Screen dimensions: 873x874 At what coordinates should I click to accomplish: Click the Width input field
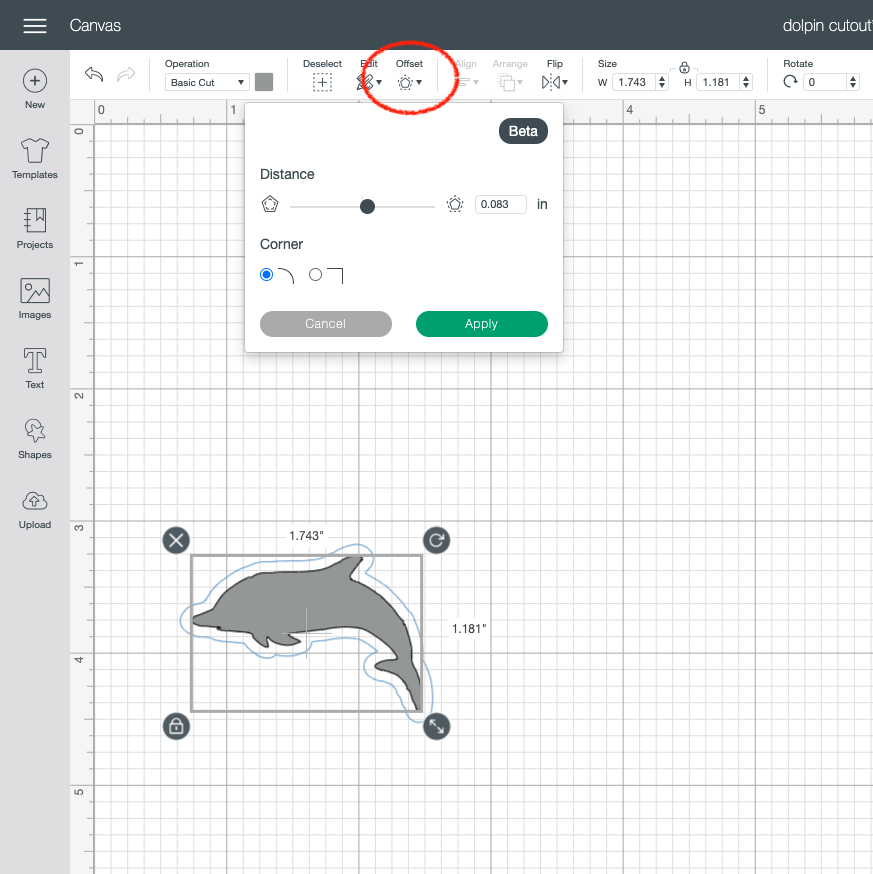point(634,82)
